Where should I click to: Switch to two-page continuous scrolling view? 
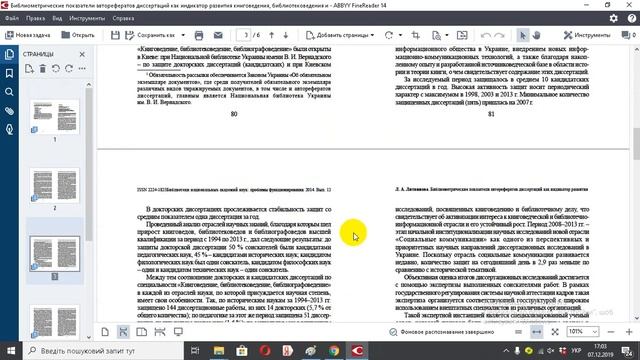tap(160, 332)
